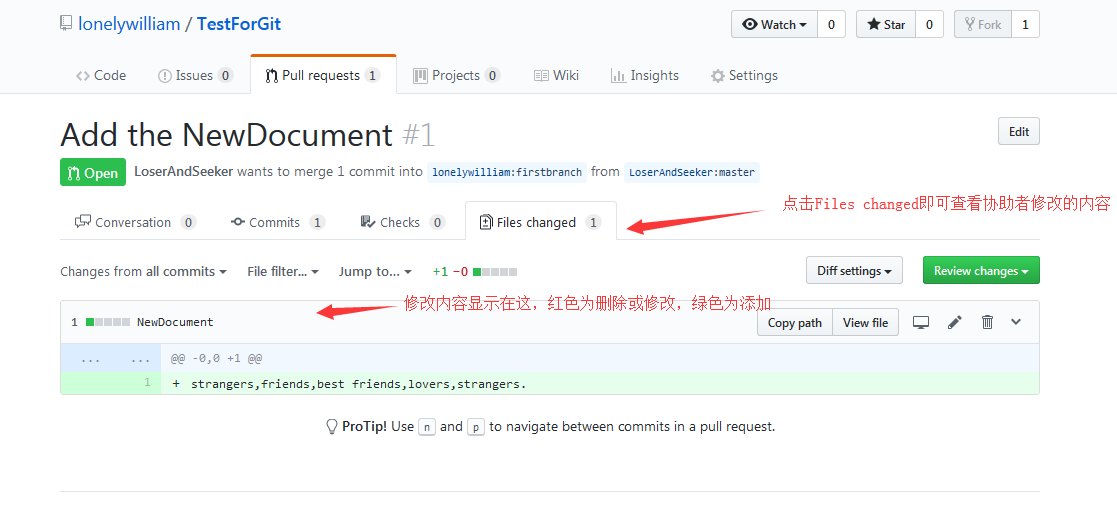This screenshot has height=521, width=1117.
Task: Click the fork count 1
Action: [x=1025, y=24]
